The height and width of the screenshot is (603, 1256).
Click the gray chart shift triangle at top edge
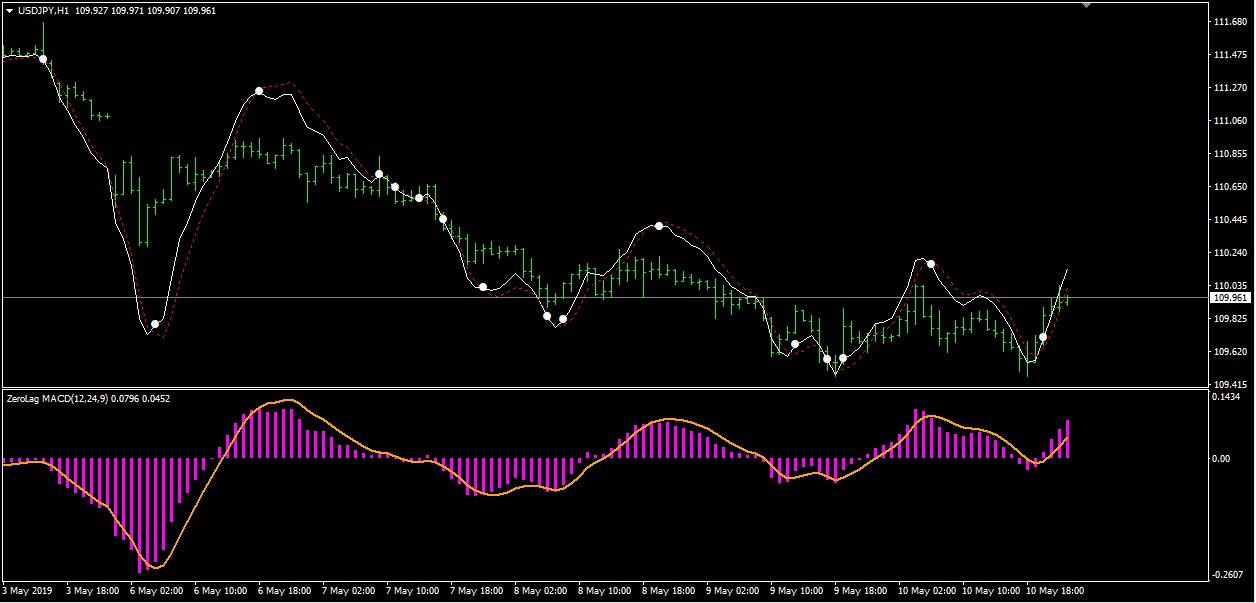click(x=1088, y=4)
